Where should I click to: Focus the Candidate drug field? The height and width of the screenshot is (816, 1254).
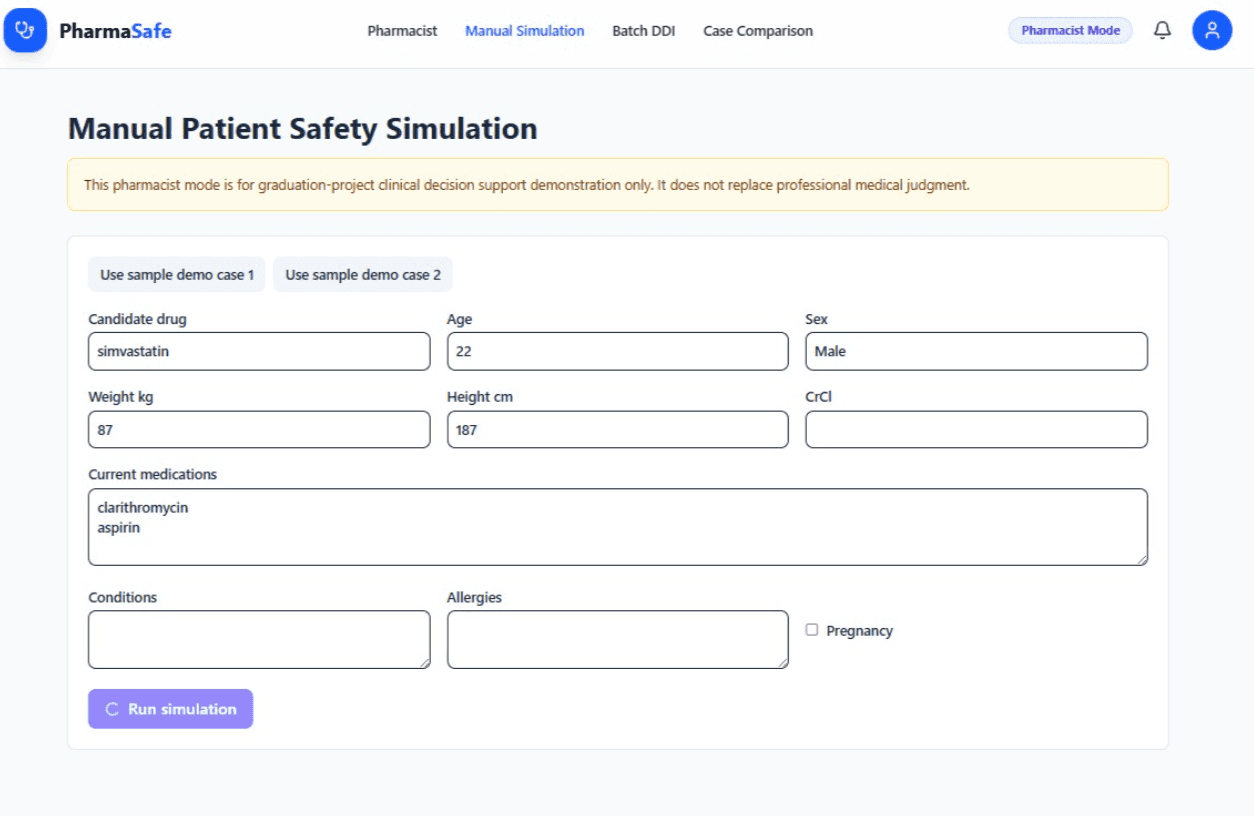tap(259, 351)
